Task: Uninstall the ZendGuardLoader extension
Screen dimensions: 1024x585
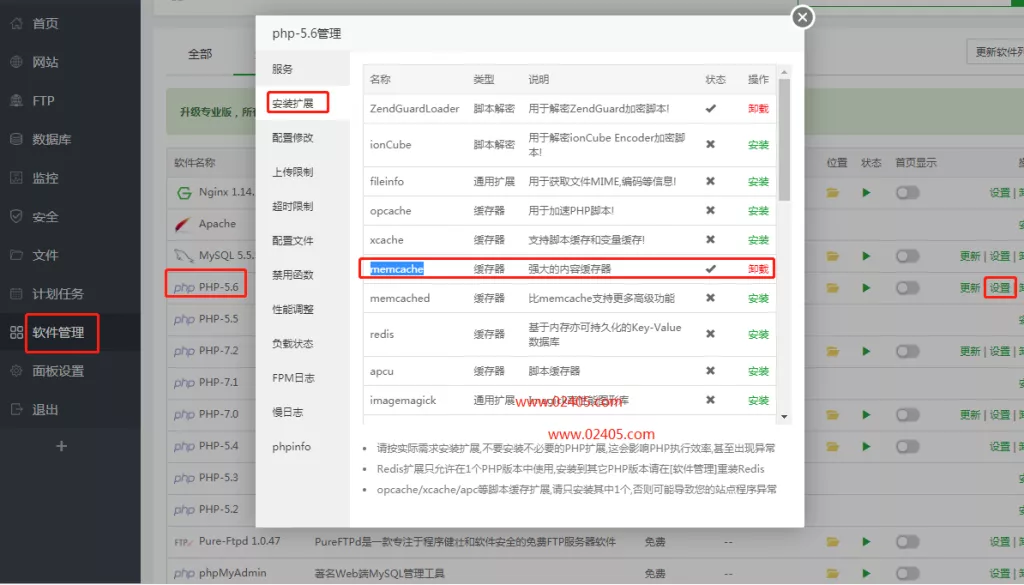Action: point(758,108)
